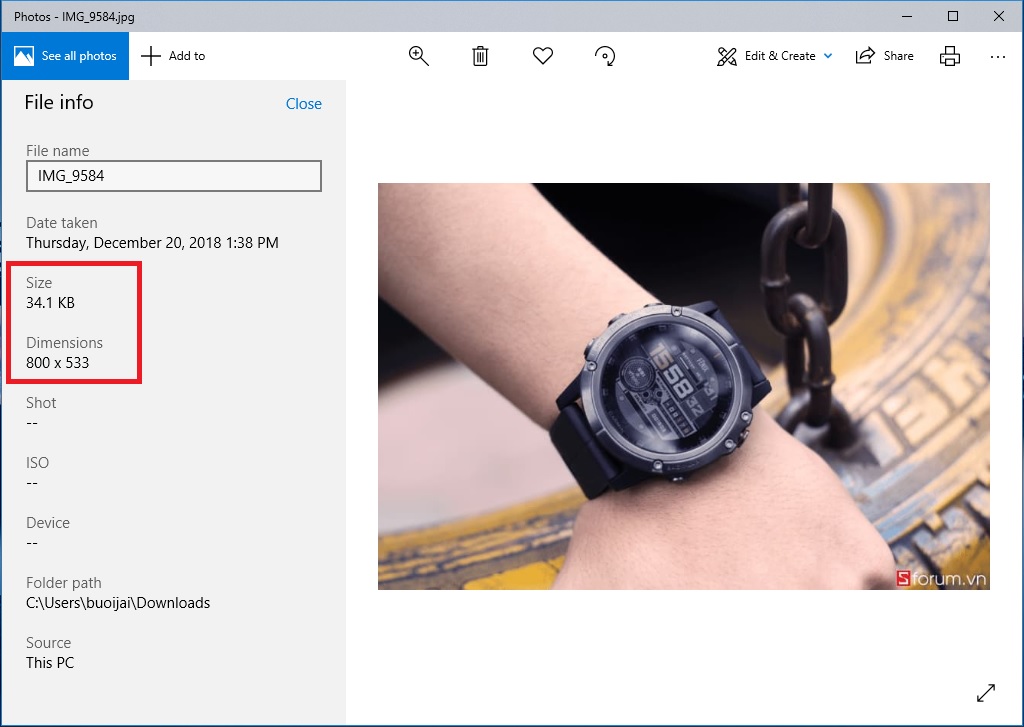Viewport: 1024px width, 727px height.
Task: Open the Share option in the toolbar
Action: tap(885, 56)
